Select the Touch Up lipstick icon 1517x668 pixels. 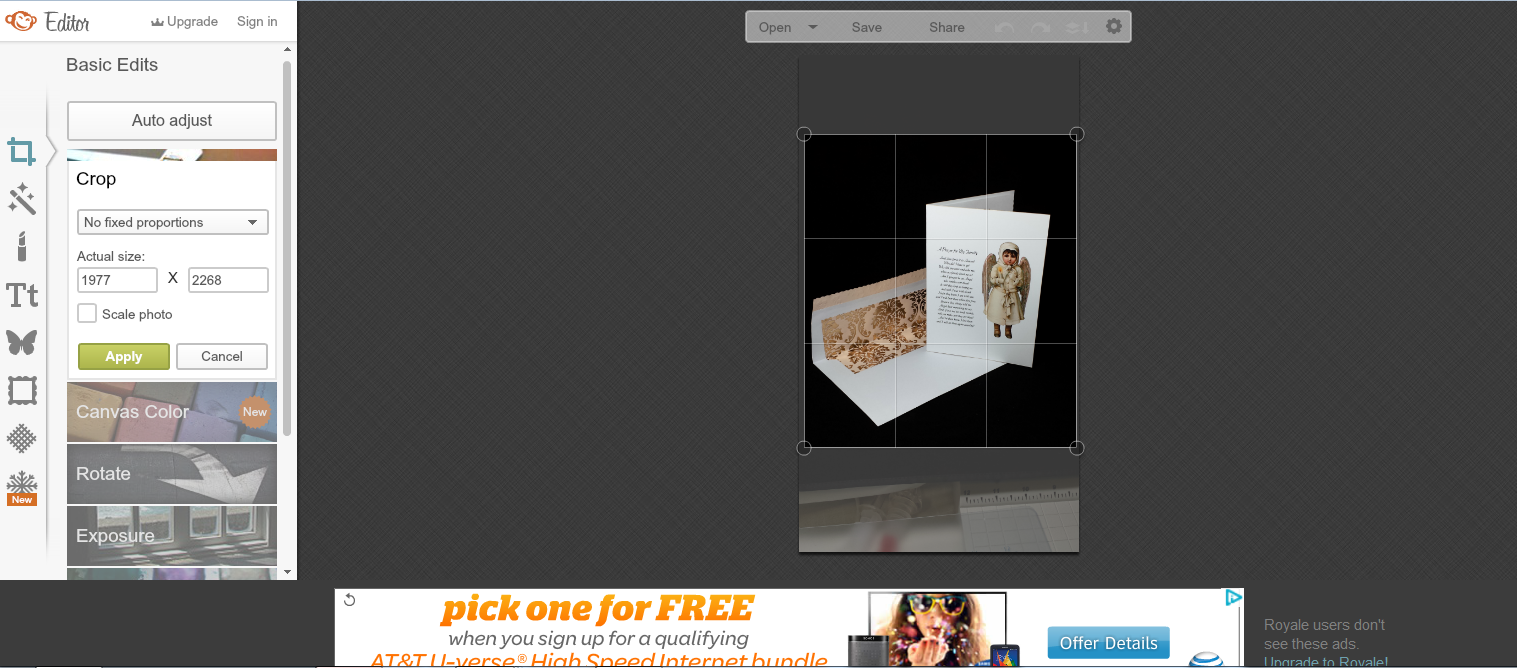tap(22, 246)
